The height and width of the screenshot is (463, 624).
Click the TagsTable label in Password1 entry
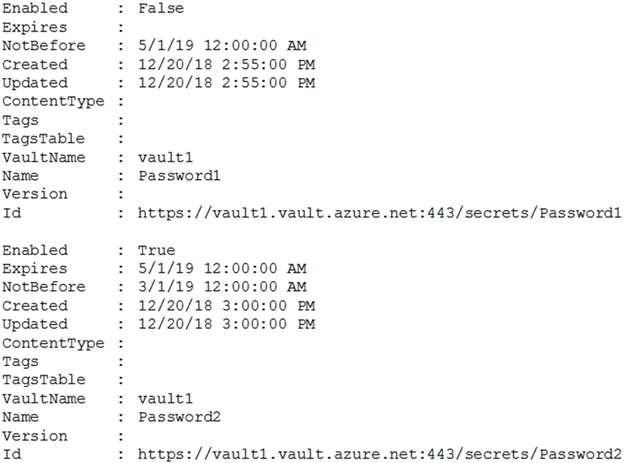click(x=44, y=138)
